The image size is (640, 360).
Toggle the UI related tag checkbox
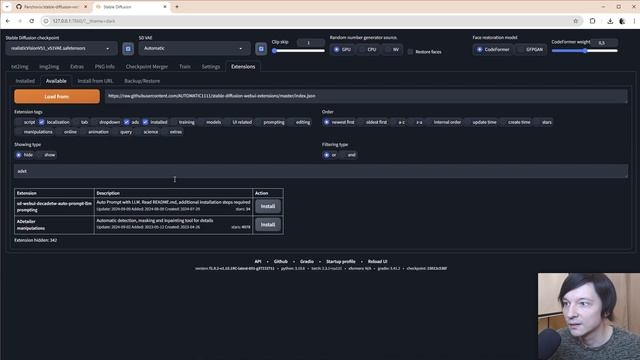(x=228, y=122)
